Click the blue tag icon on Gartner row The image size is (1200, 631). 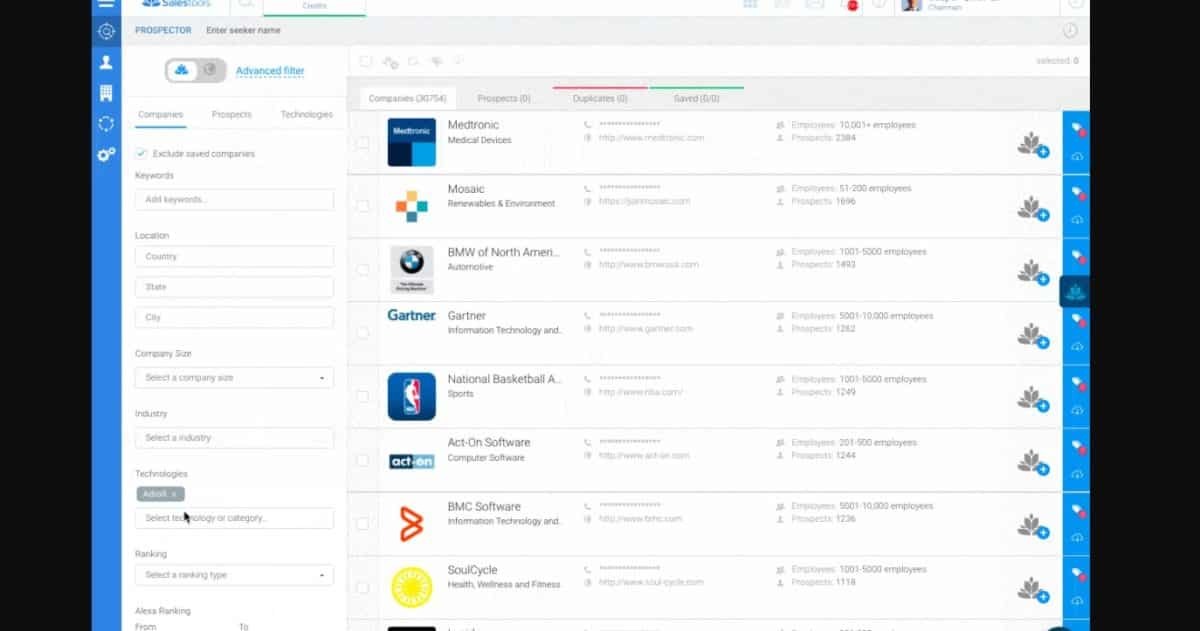[x=1077, y=319]
